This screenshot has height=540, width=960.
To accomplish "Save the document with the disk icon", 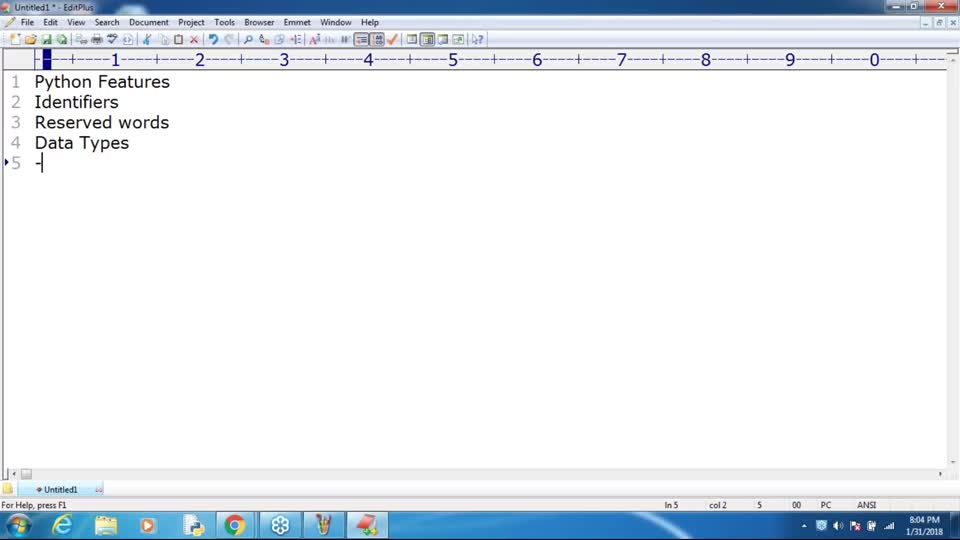I will (47, 40).
